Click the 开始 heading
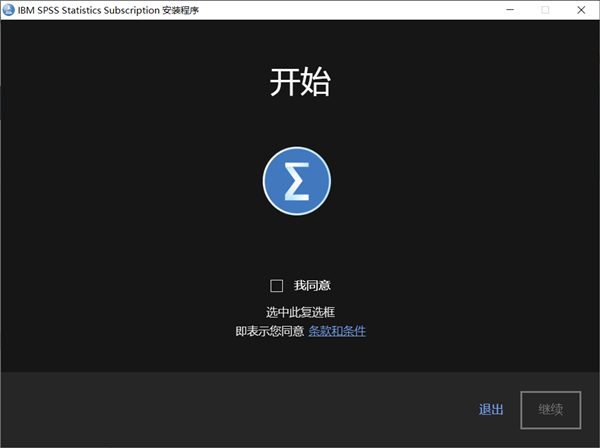 (x=299, y=83)
